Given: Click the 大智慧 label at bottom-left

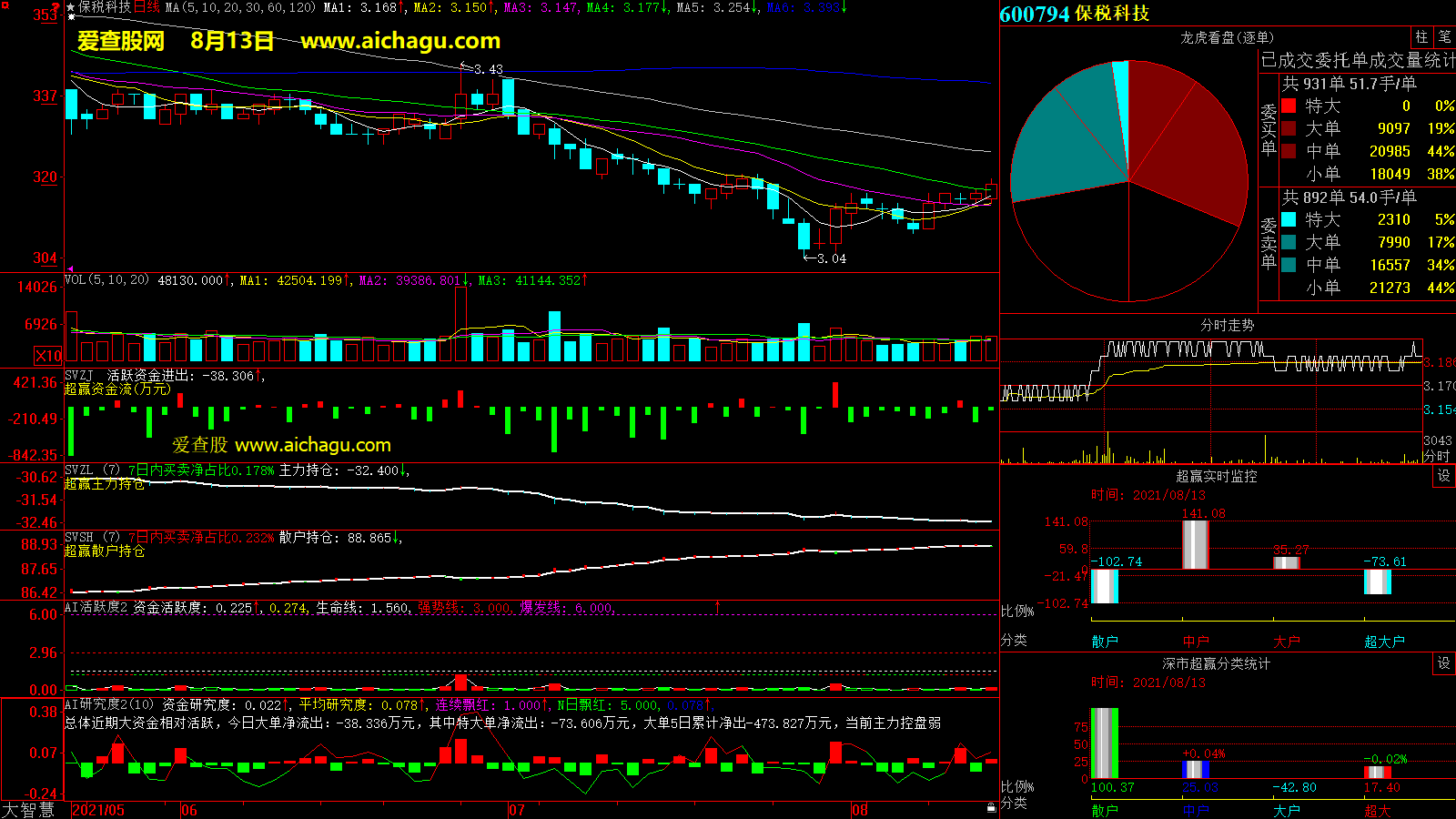Looking at the screenshot, I should click(x=28, y=810).
